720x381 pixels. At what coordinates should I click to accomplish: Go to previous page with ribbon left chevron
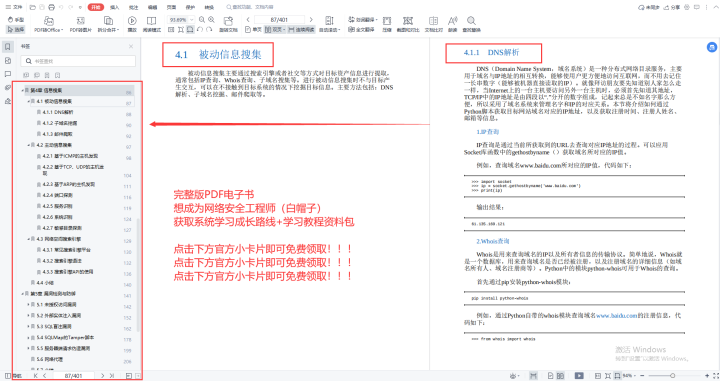tap(248, 20)
